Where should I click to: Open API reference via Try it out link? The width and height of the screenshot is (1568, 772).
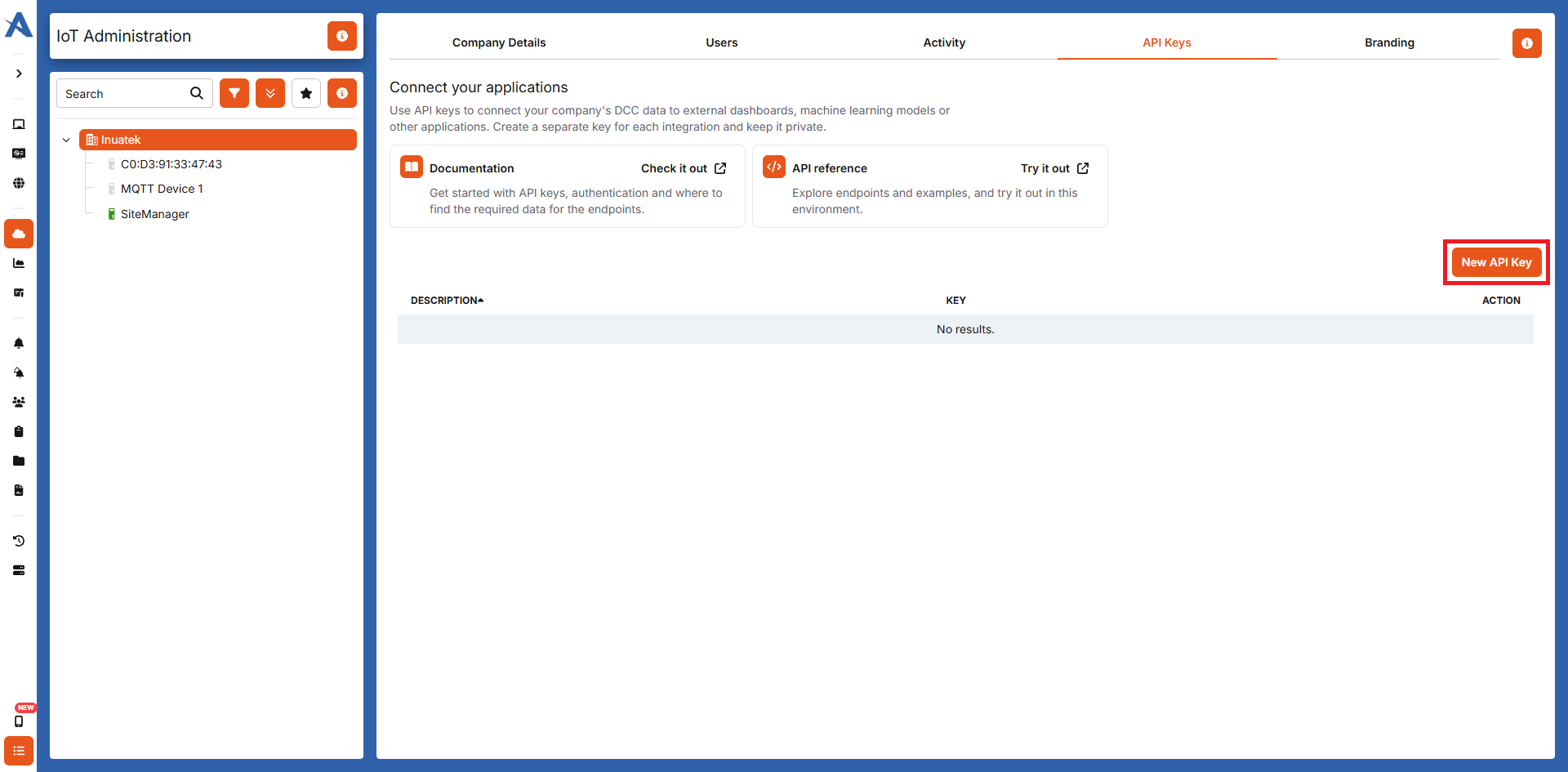[x=1055, y=168]
